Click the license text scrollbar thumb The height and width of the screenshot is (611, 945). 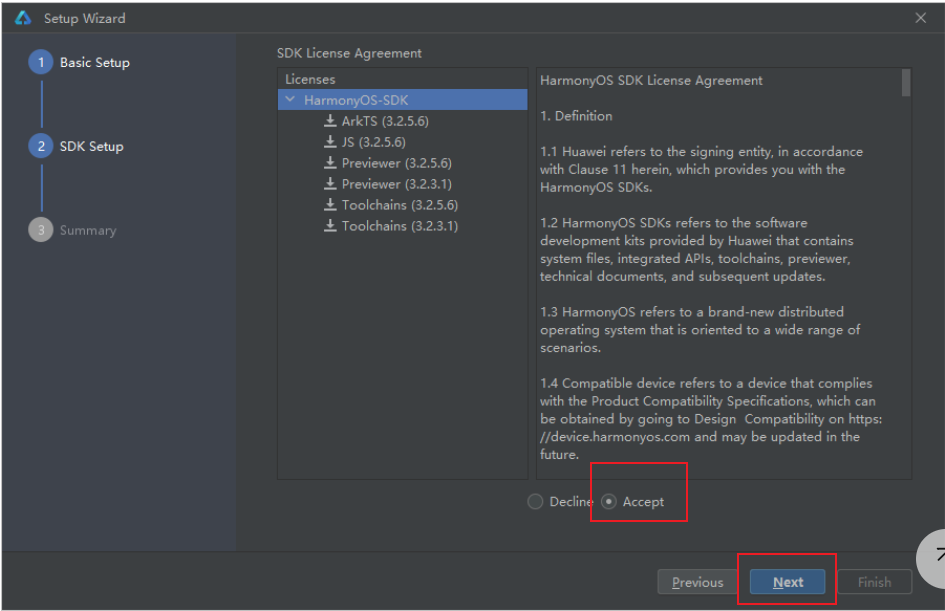pyautogui.click(x=905, y=83)
